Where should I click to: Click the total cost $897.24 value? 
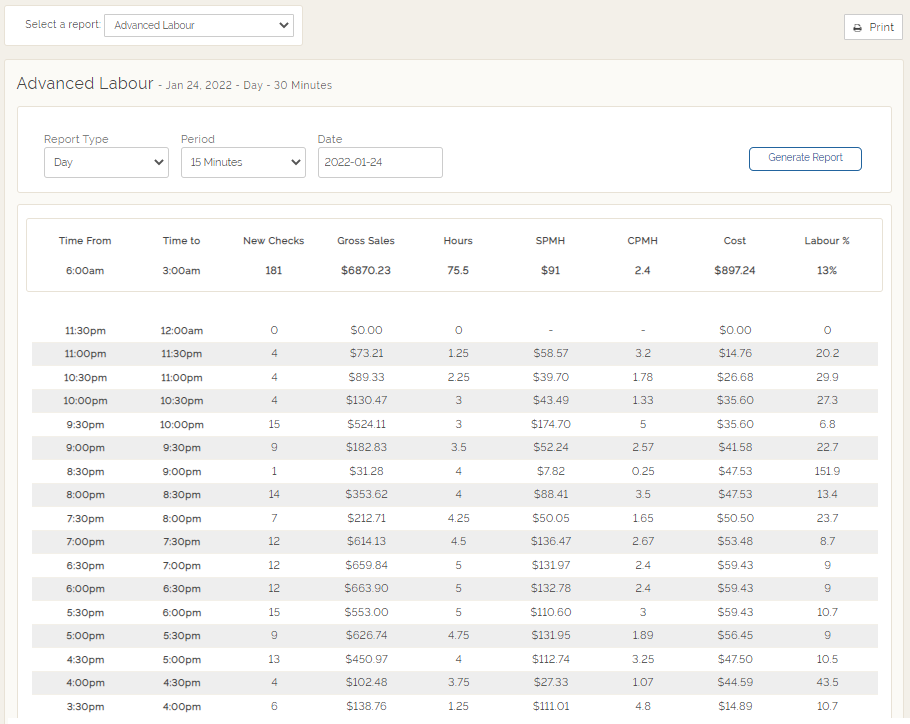735,271
